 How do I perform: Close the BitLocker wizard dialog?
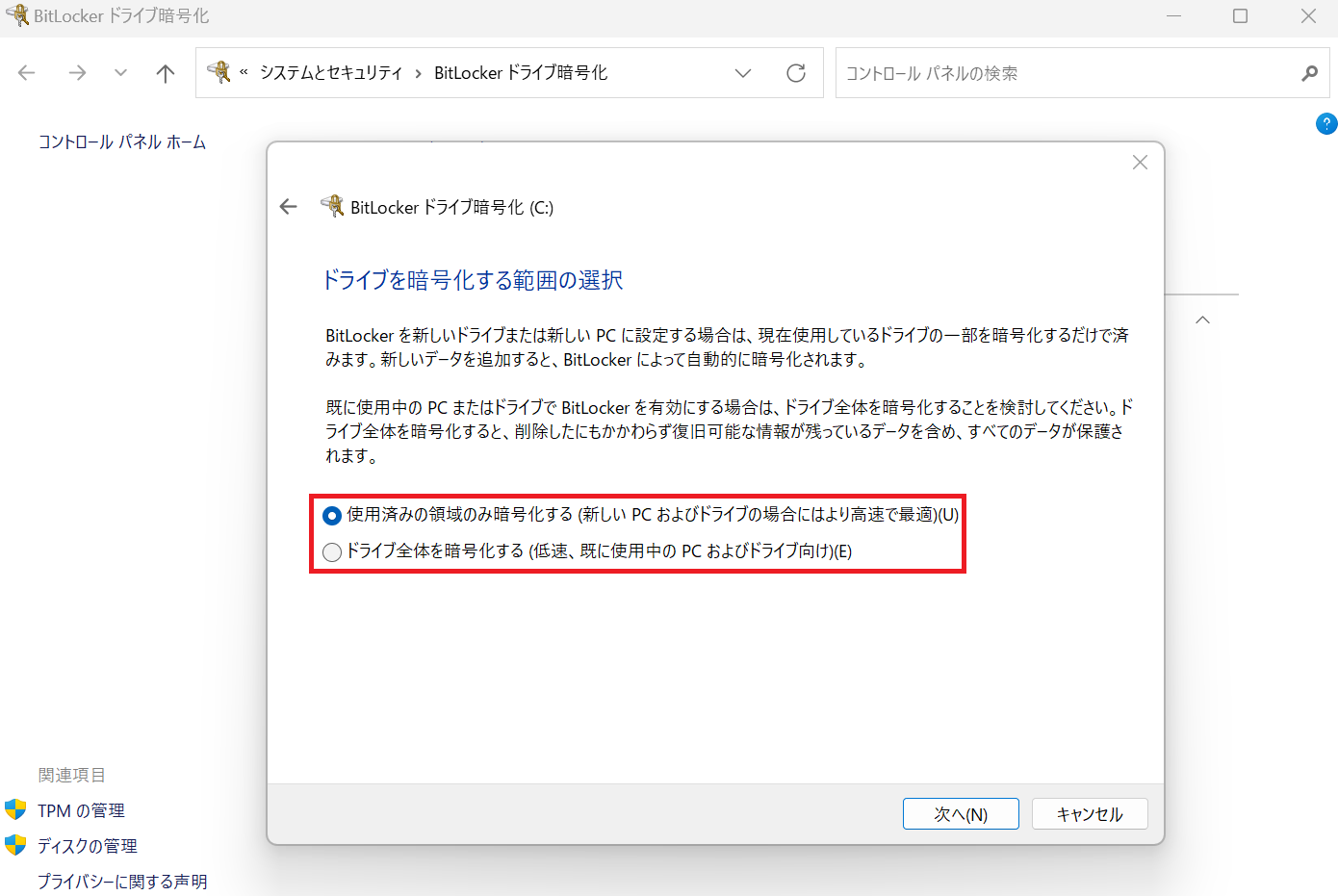click(1140, 163)
